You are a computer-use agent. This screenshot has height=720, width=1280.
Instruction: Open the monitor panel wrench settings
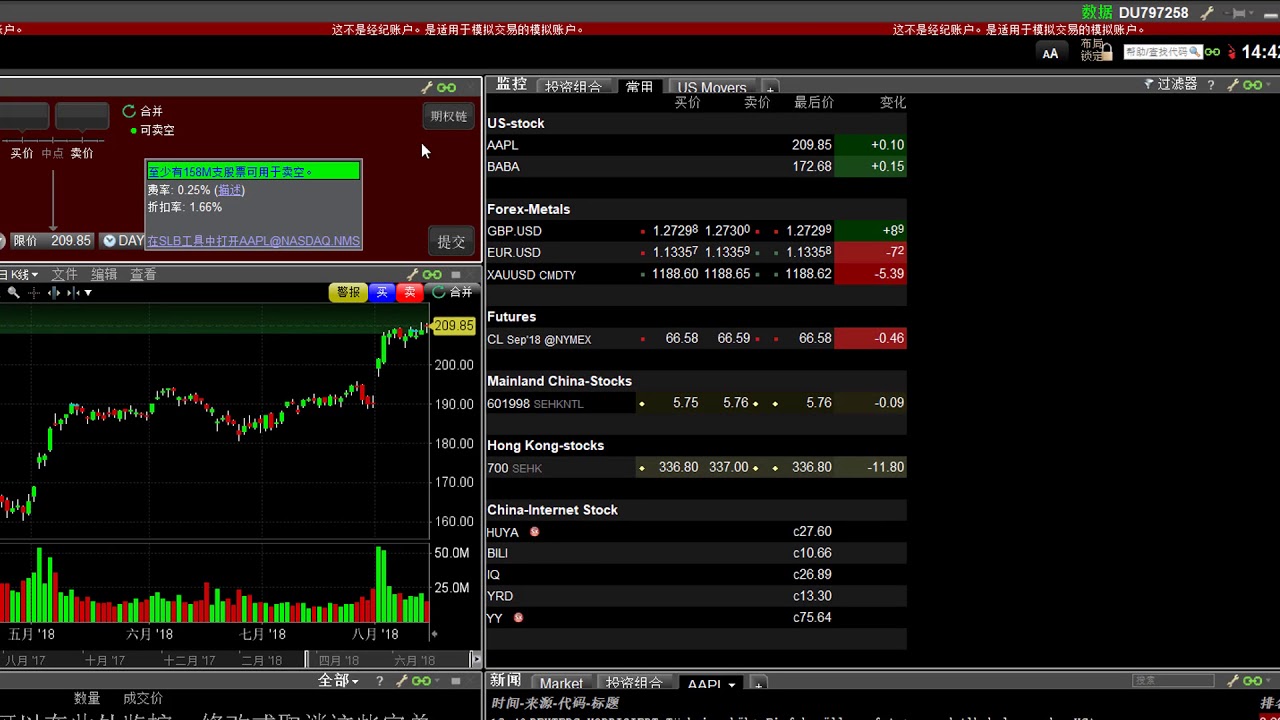click(1233, 85)
